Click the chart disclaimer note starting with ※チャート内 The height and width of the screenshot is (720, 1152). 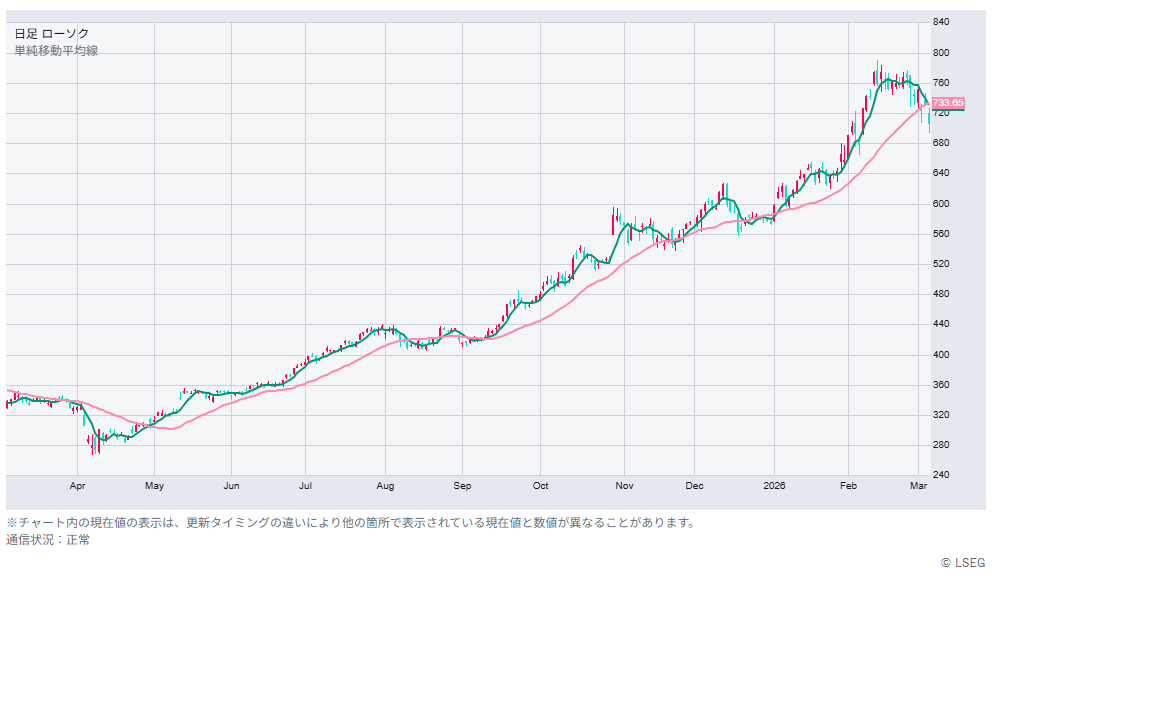pos(350,523)
